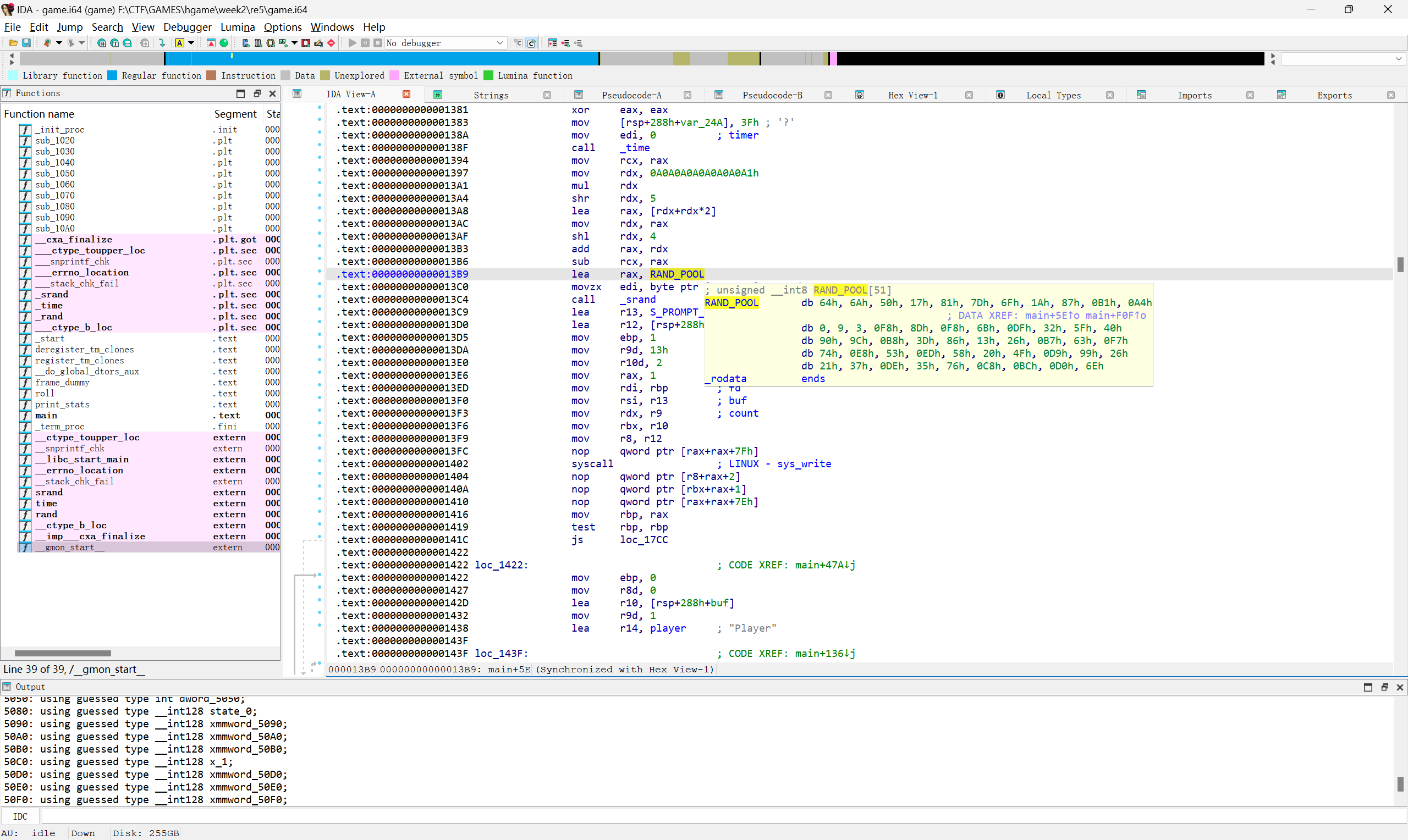
Task: Click the yellow structure toolbar icon
Action: tap(271, 43)
